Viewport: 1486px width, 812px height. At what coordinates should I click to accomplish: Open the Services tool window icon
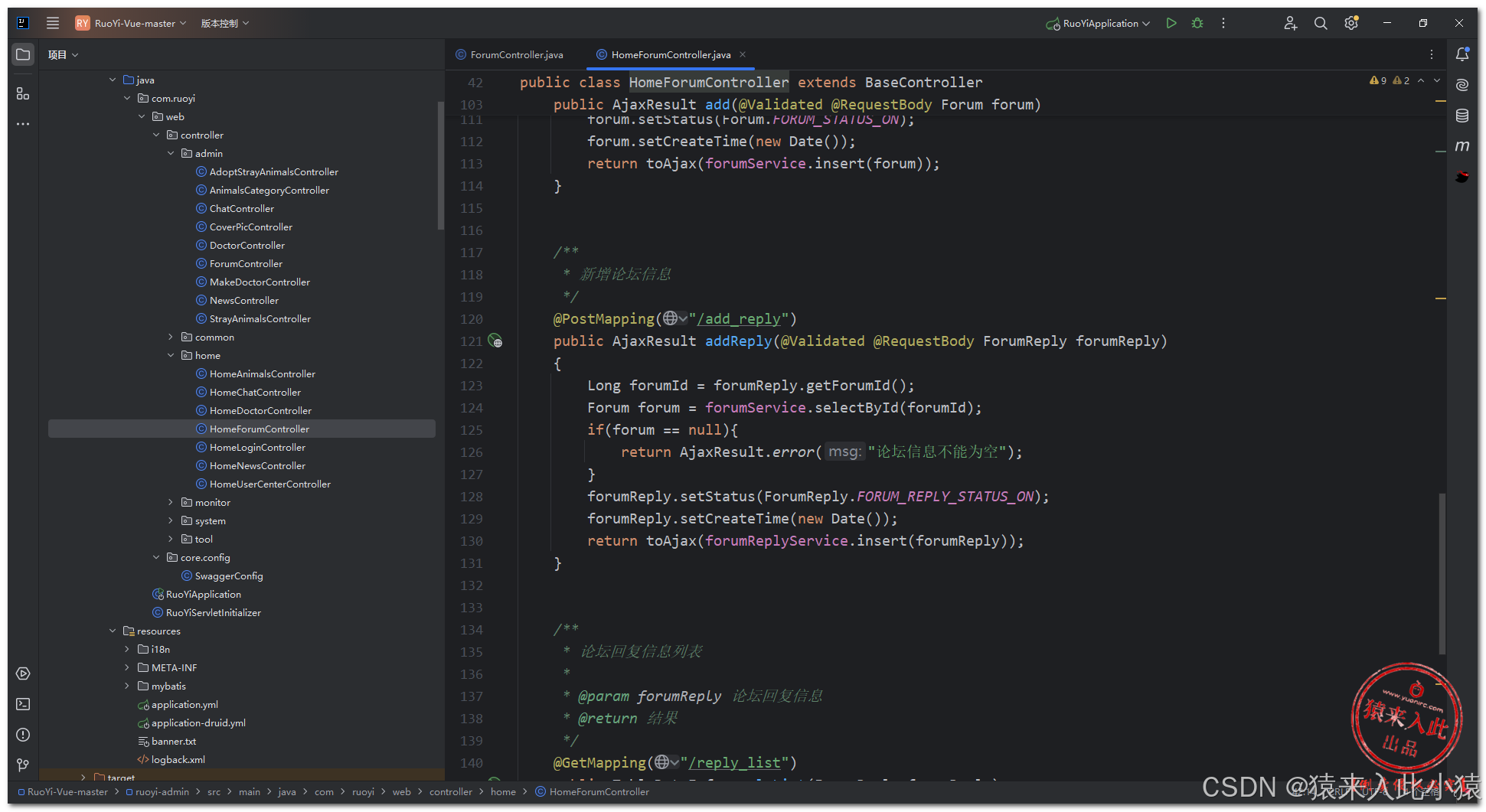(23, 673)
